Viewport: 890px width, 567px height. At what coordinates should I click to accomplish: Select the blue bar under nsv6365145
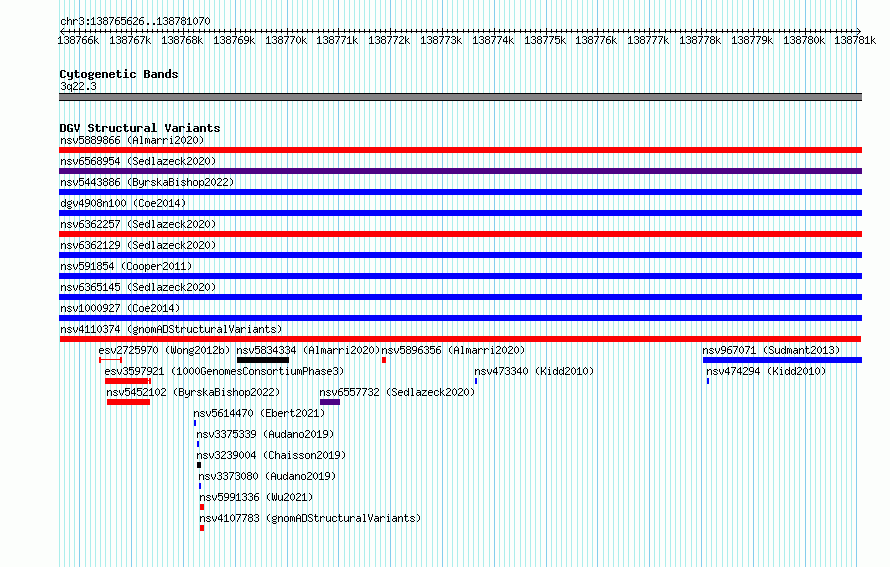[x=460, y=297]
